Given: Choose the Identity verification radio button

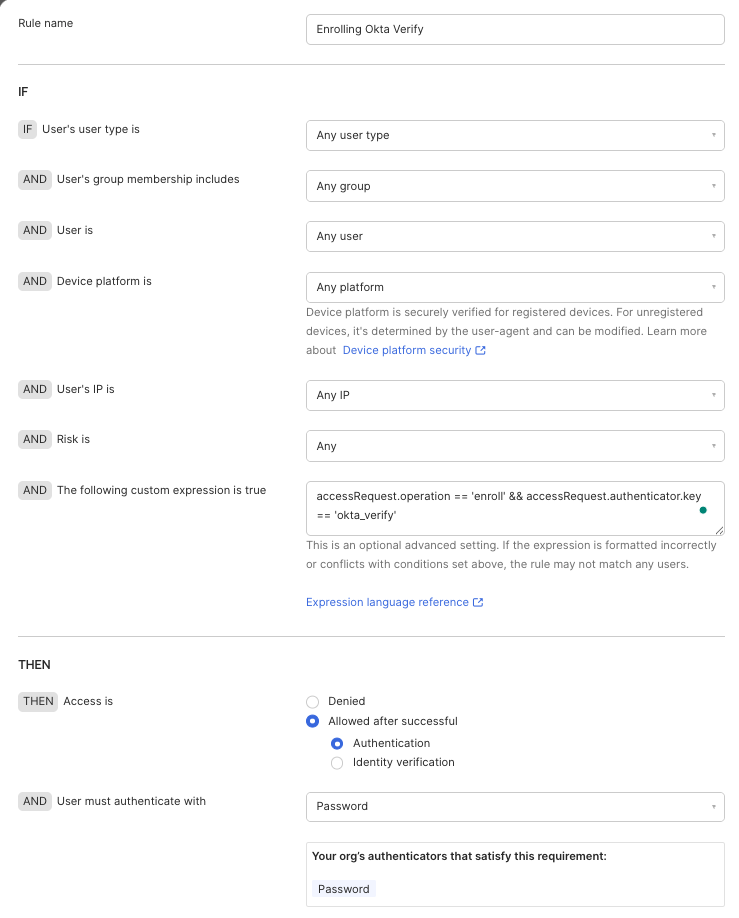Looking at the screenshot, I should [x=337, y=763].
